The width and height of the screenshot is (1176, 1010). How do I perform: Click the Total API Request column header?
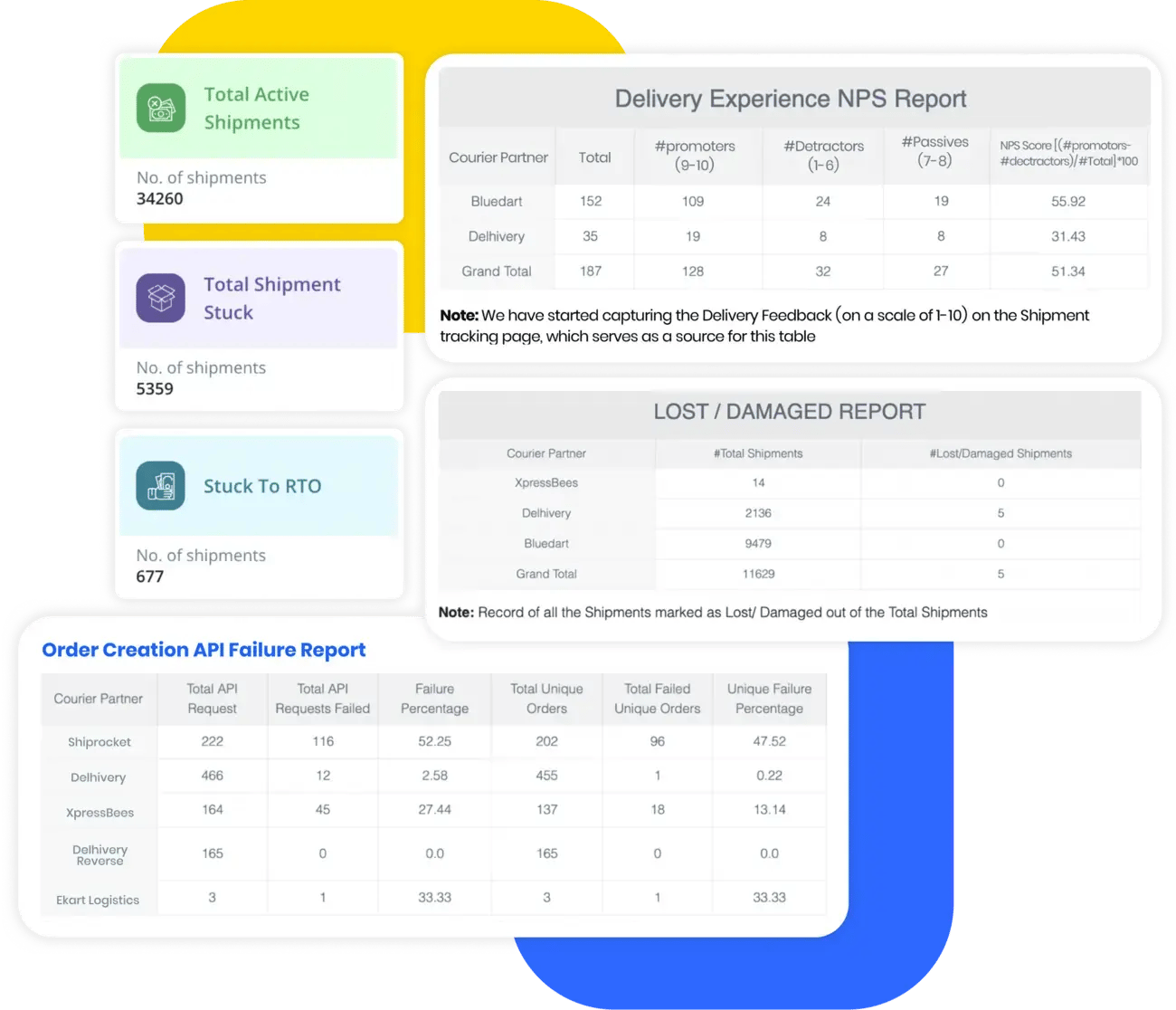coord(212,699)
